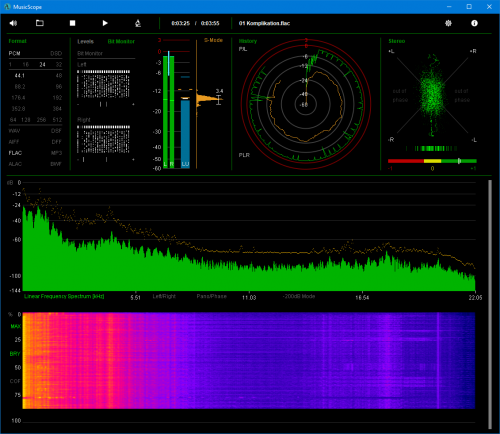Click the S-Mode label
The height and width of the screenshot is (434, 500).
point(213,40)
